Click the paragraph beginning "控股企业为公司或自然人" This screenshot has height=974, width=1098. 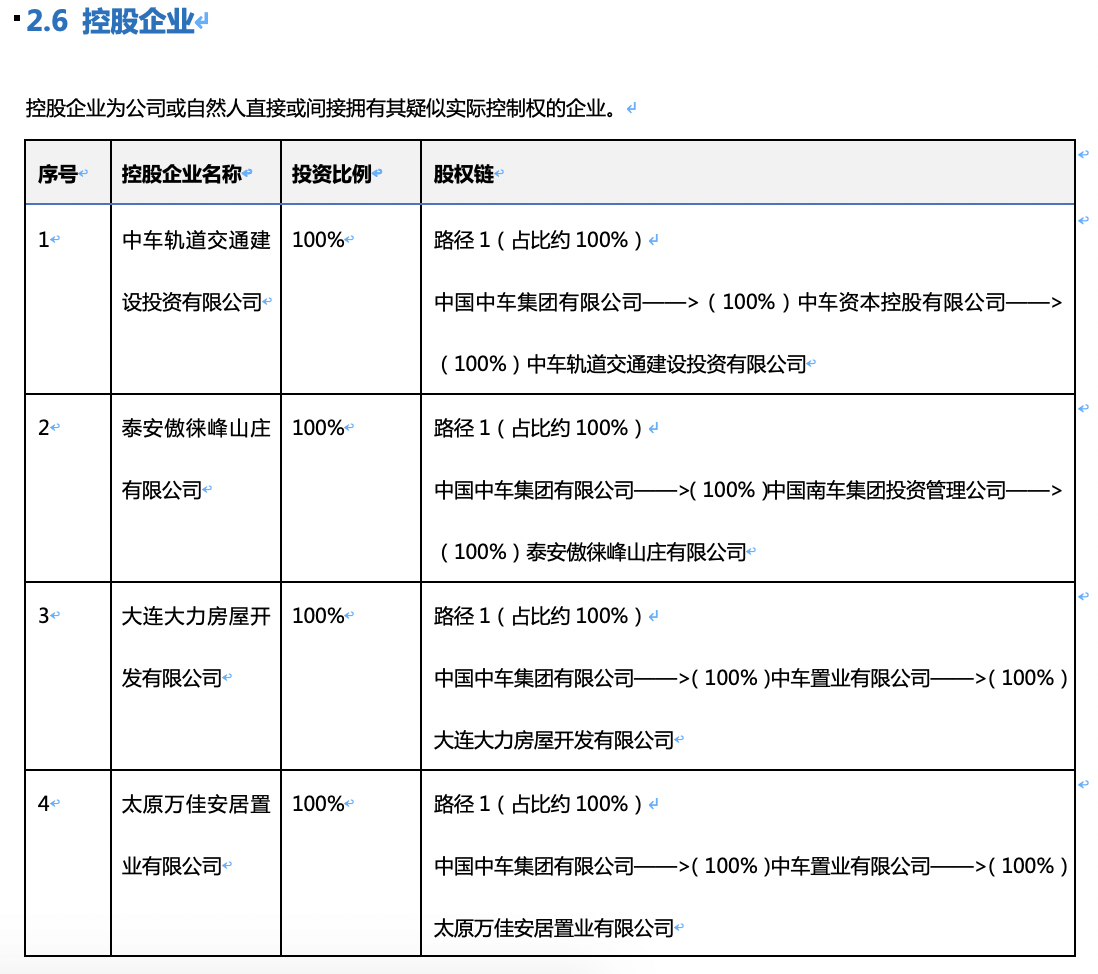321,109
